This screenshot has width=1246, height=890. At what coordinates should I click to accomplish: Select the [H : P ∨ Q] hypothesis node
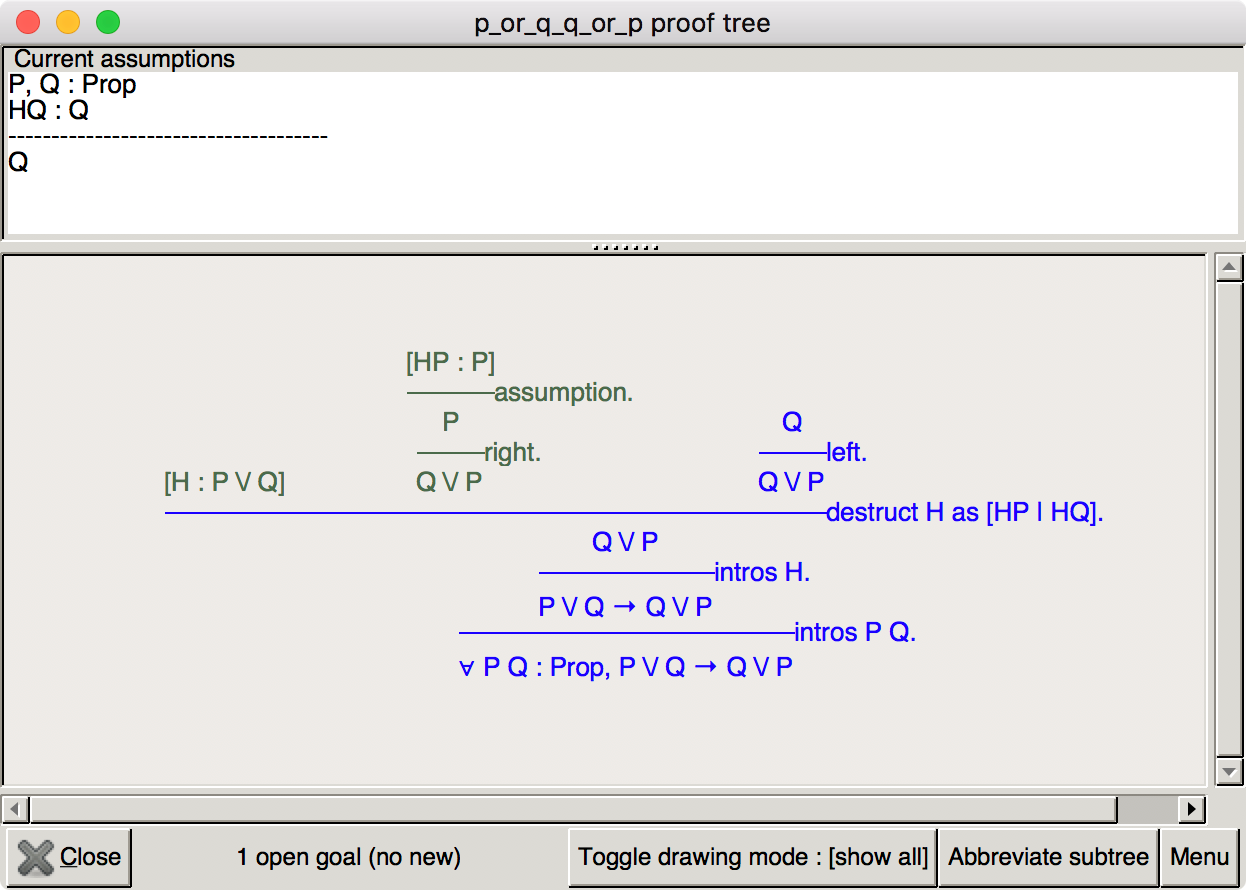tap(224, 483)
